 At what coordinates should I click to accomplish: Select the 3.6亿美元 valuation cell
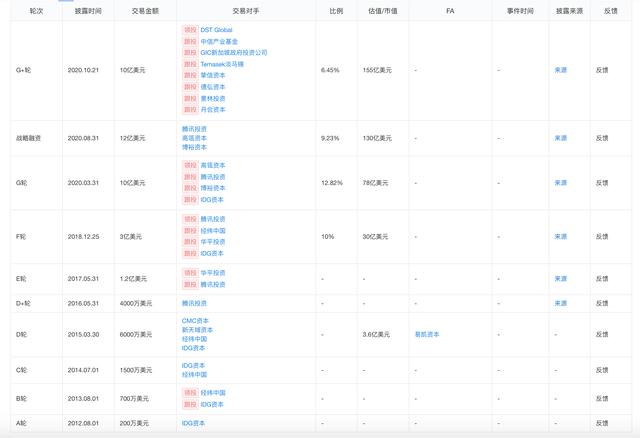pyautogui.click(x=376, y=334)
